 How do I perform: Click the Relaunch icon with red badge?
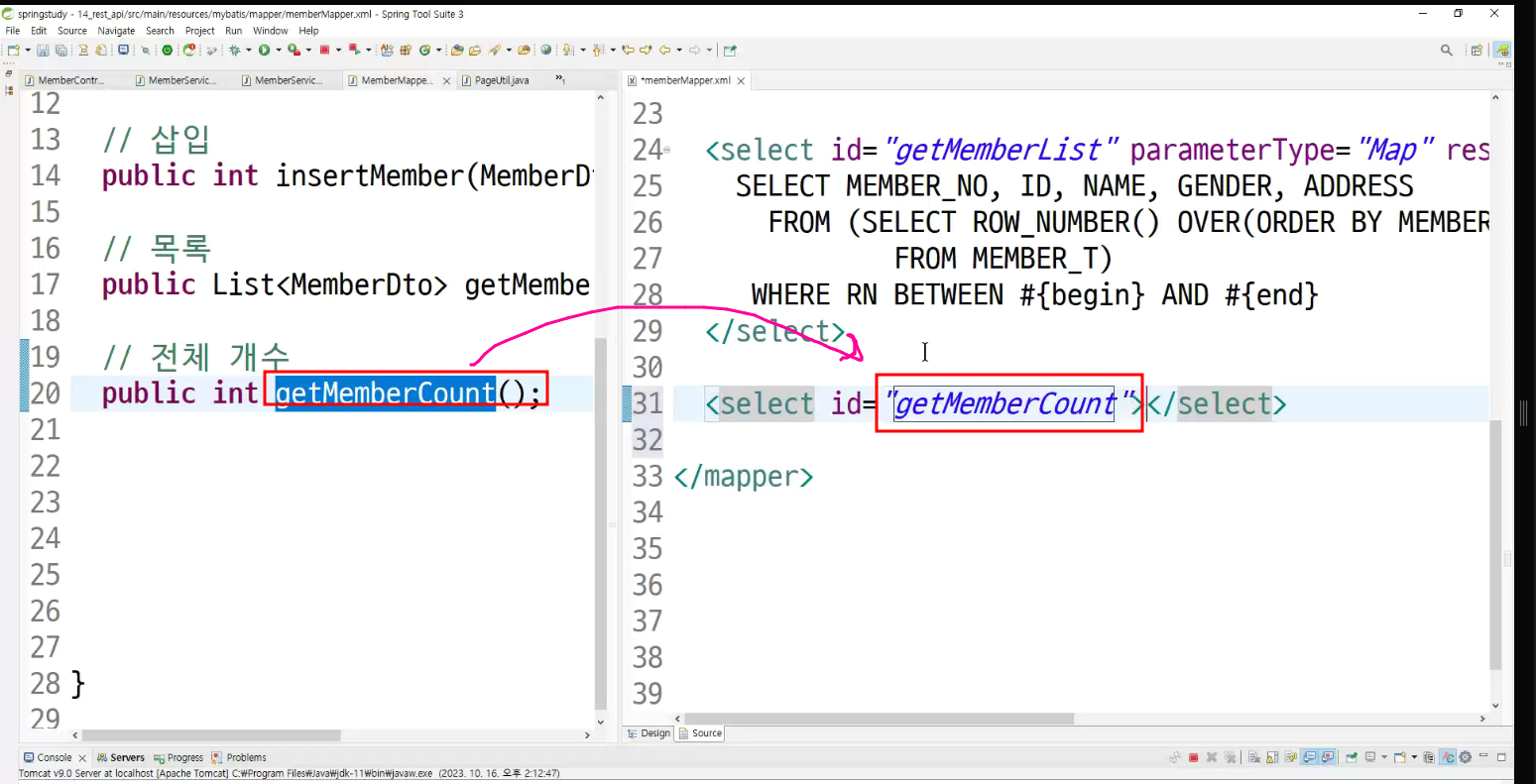(x=188, y=50)
